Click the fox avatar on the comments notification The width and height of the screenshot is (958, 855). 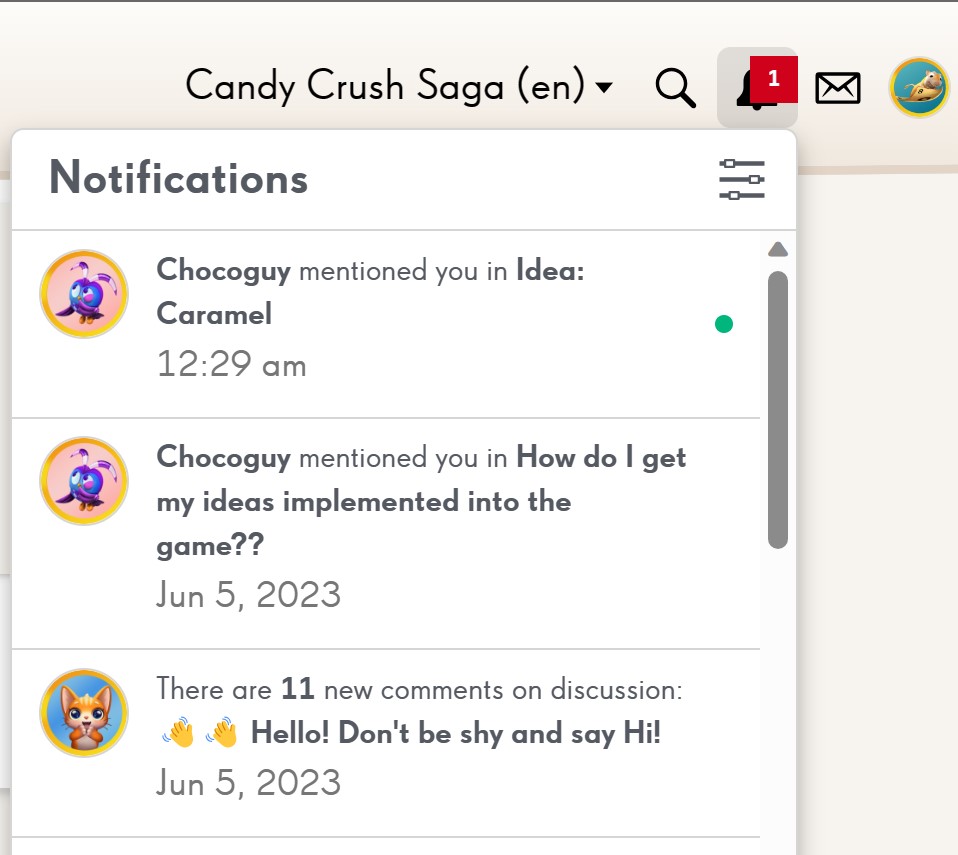click(84, 713)
